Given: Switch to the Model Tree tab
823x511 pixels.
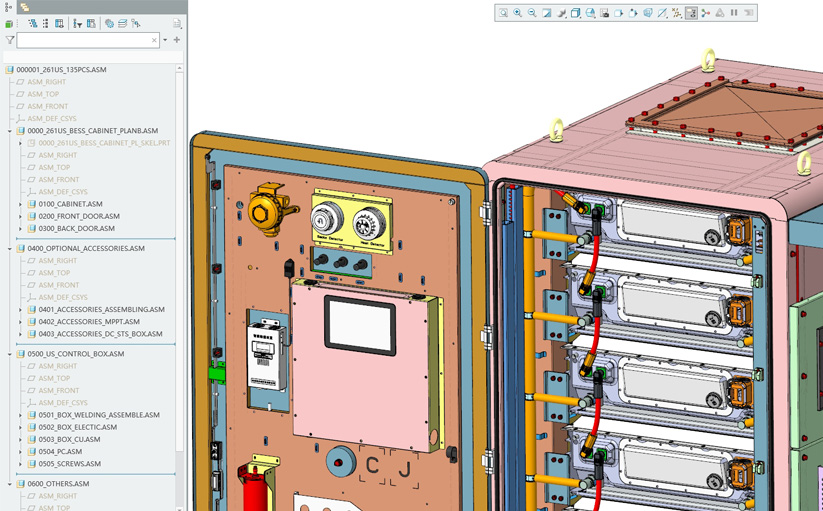Looking at the screenshot, I should pyautogui.click(x=9, y=7).
